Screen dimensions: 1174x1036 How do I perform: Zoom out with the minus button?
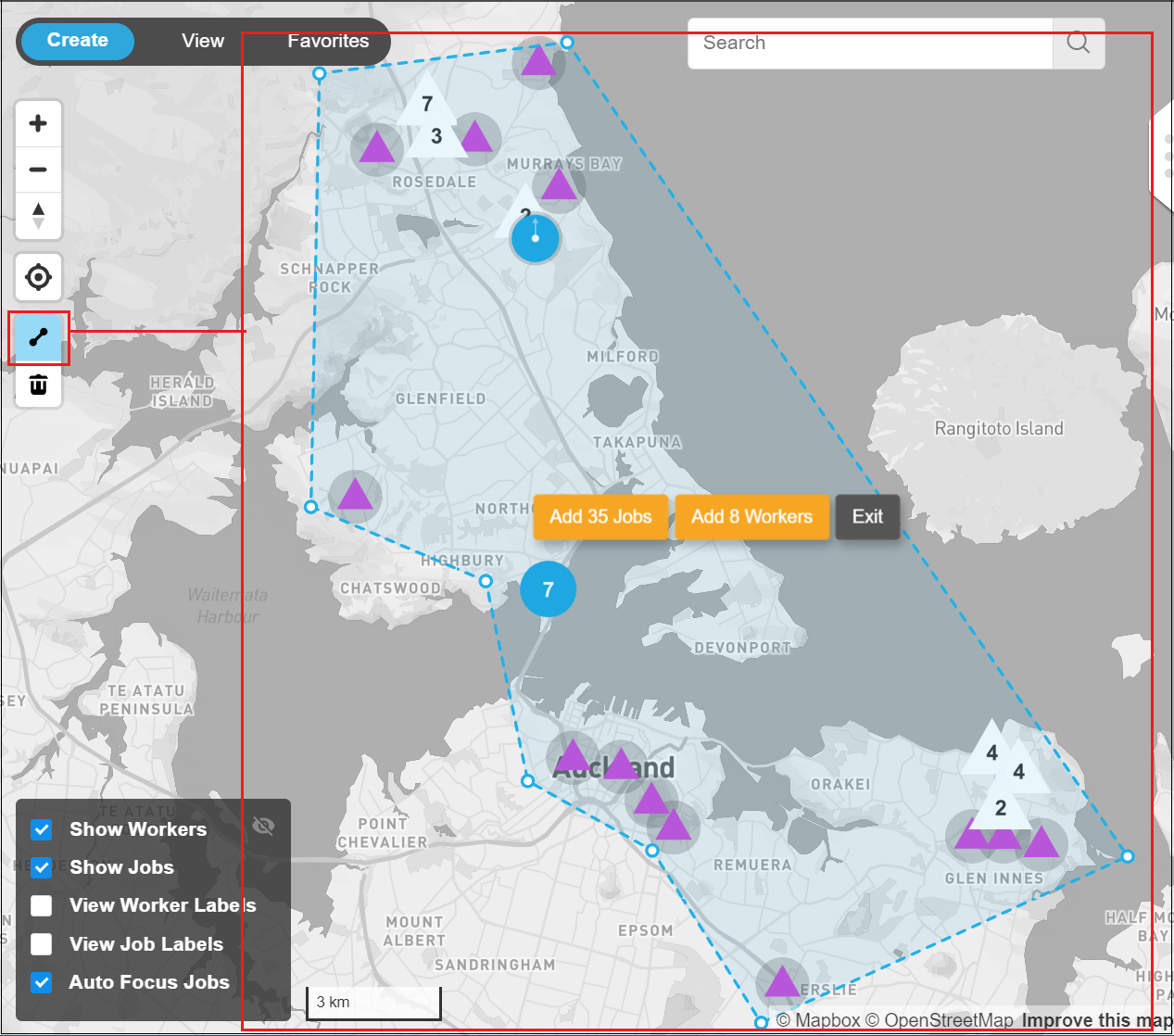pos(38,170)
